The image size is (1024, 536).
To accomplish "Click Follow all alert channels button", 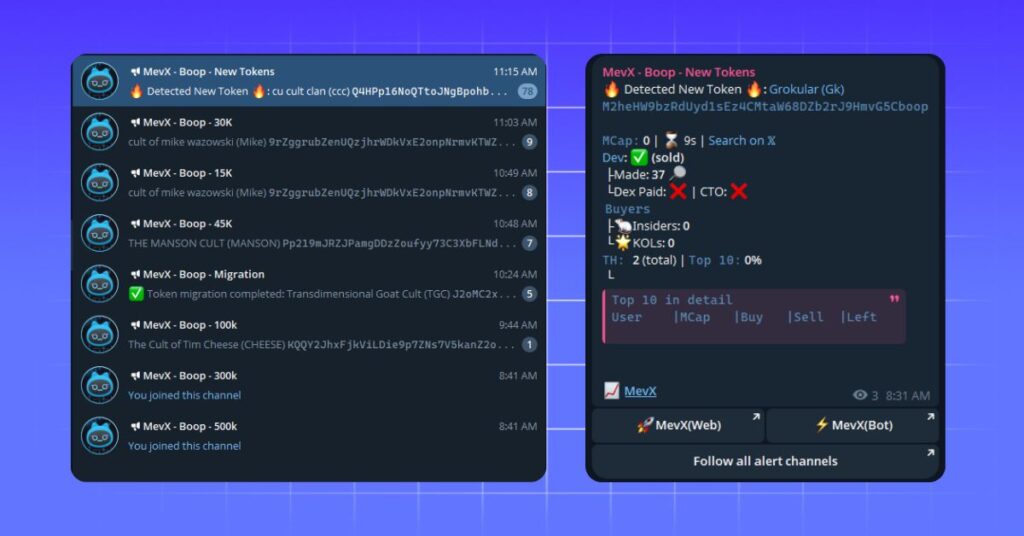I will coord(765,461).
